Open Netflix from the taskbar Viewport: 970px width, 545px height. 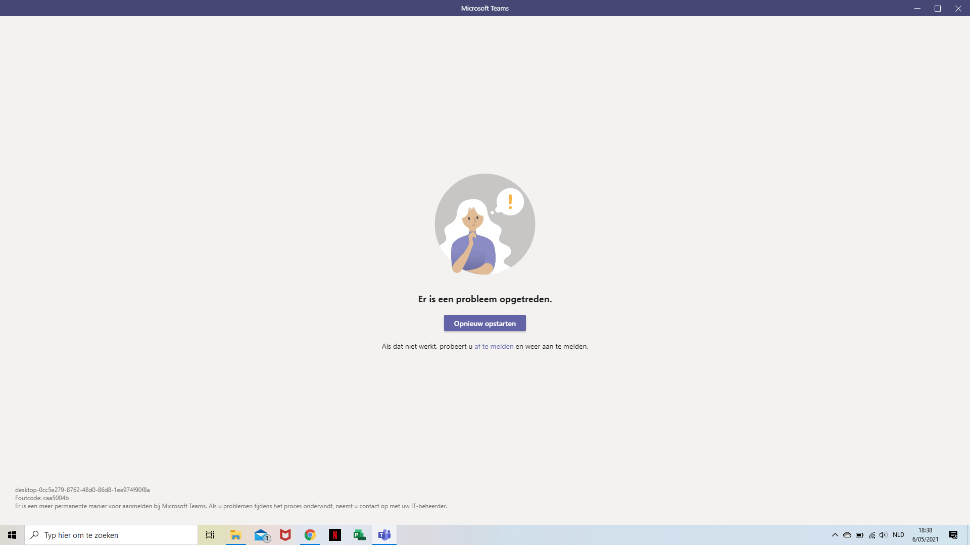click(335, 534)
